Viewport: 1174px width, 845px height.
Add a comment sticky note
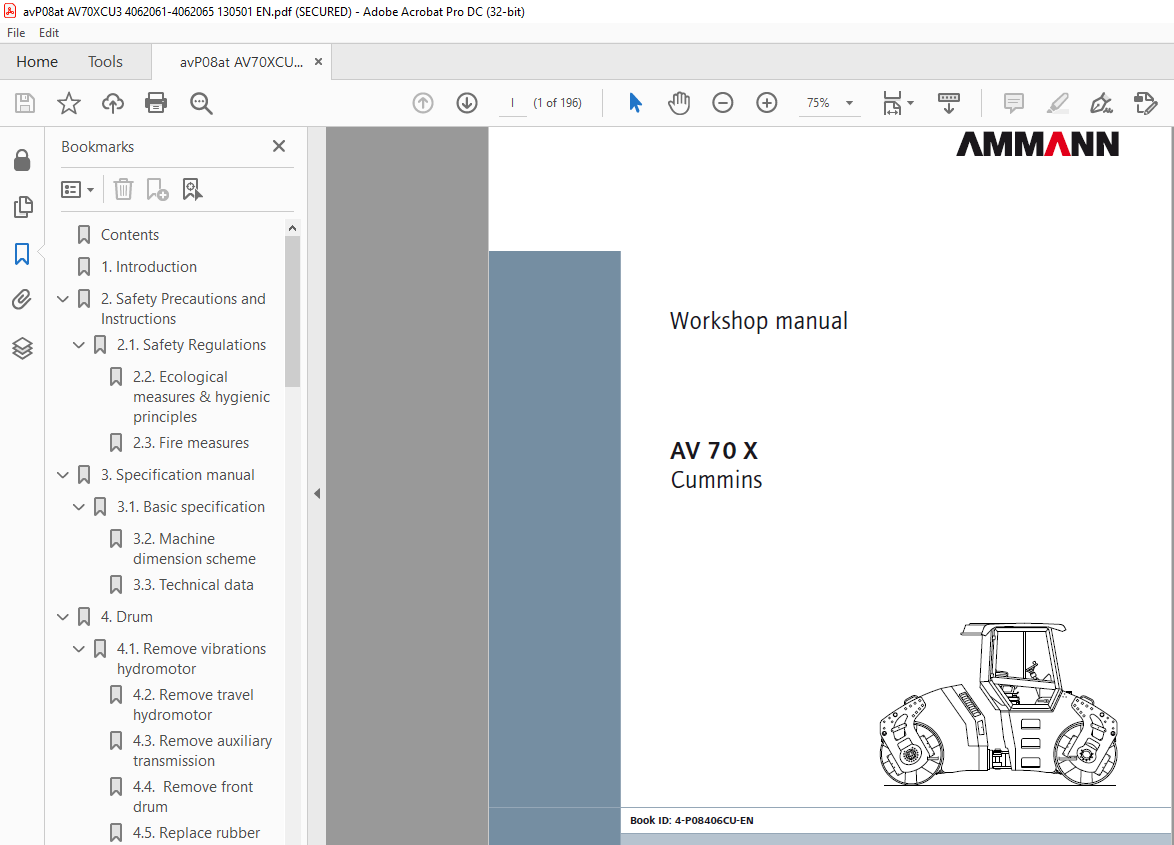tap(1014, 103)
